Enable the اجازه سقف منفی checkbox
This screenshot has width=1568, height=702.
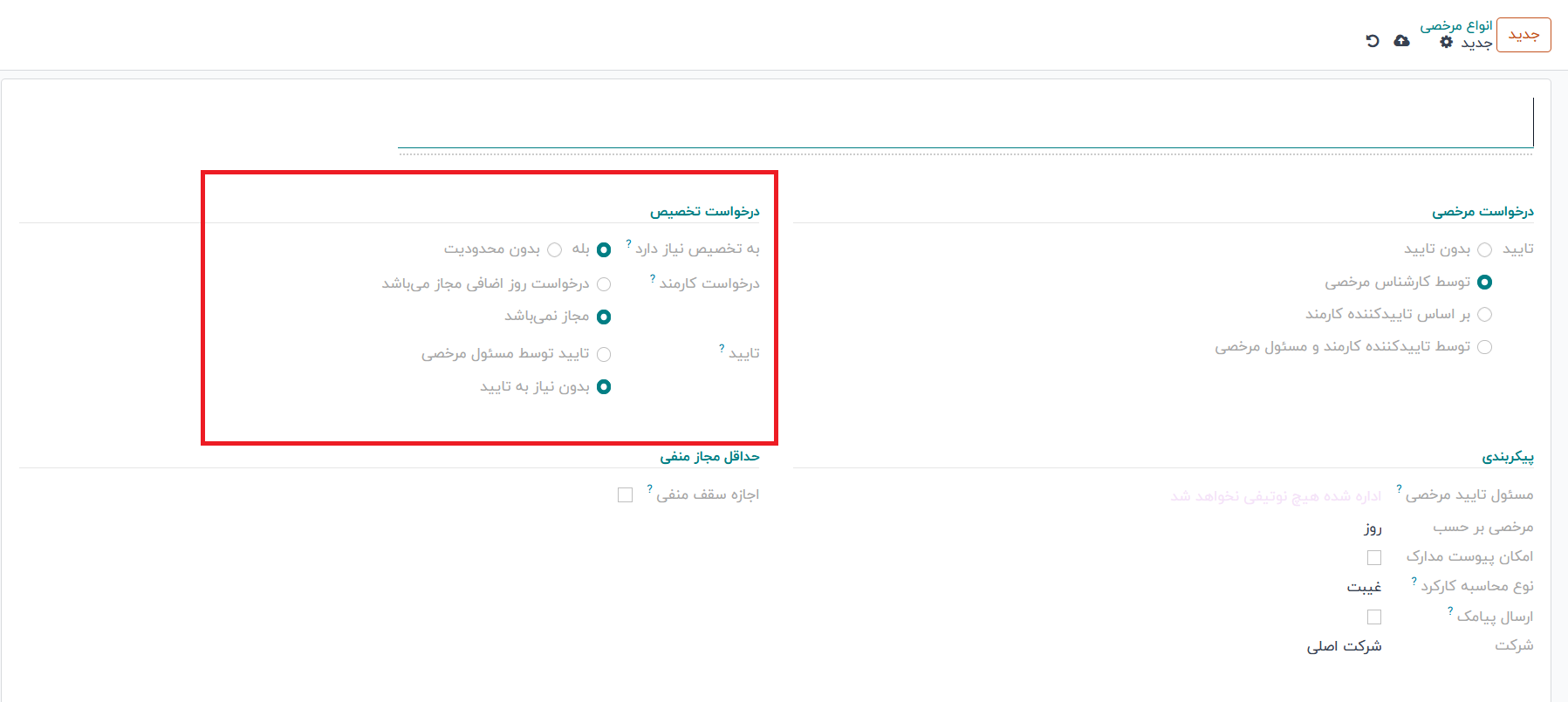[x=625, y=495]
